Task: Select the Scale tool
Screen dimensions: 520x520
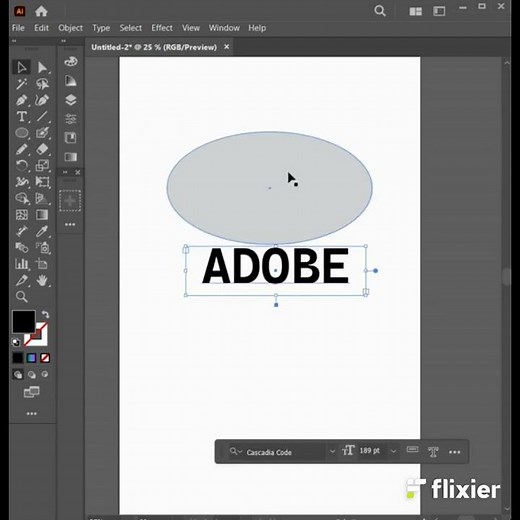Action: click(42, 165)
